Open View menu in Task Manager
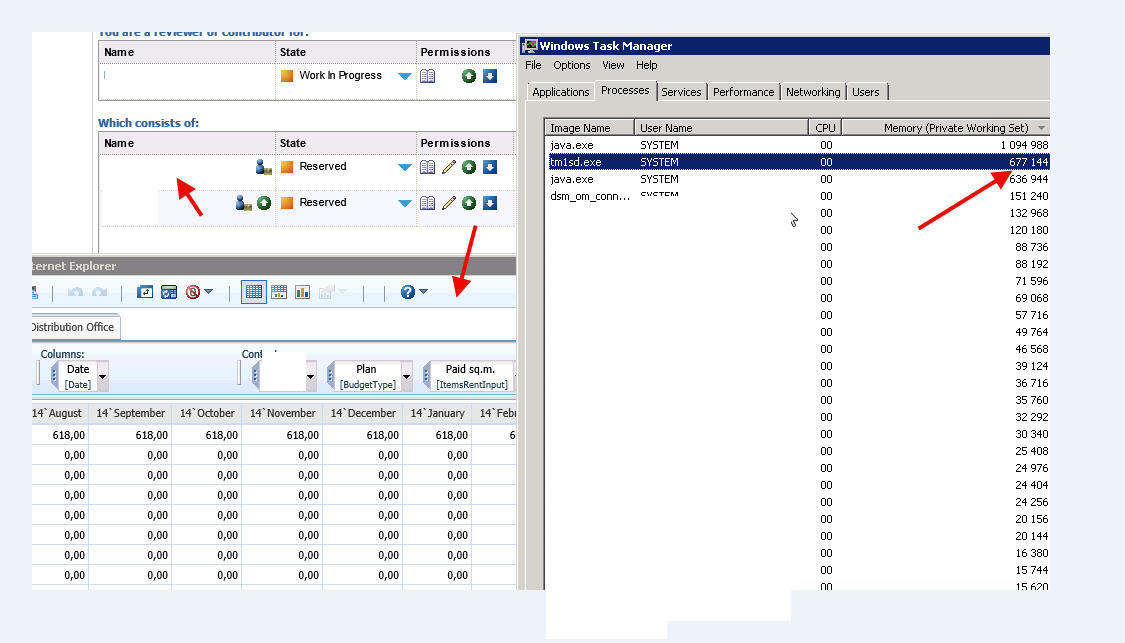1125x643 pixels. (x=613, y=65)
